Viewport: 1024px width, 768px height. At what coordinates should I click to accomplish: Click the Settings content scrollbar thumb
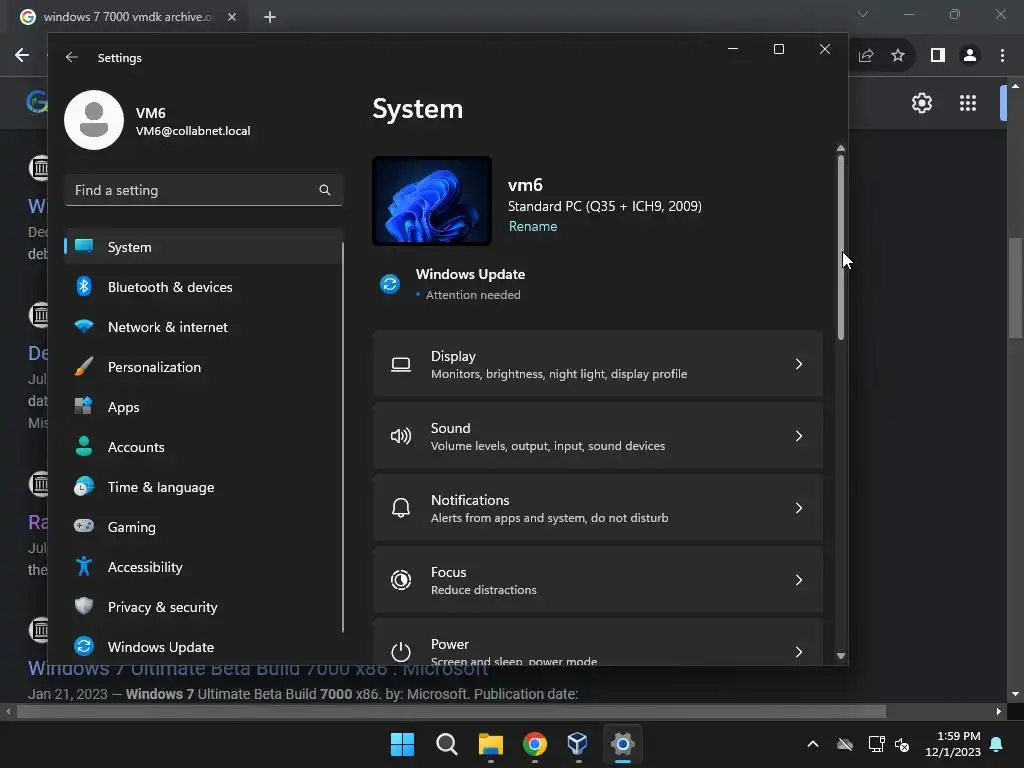(840, 247)
